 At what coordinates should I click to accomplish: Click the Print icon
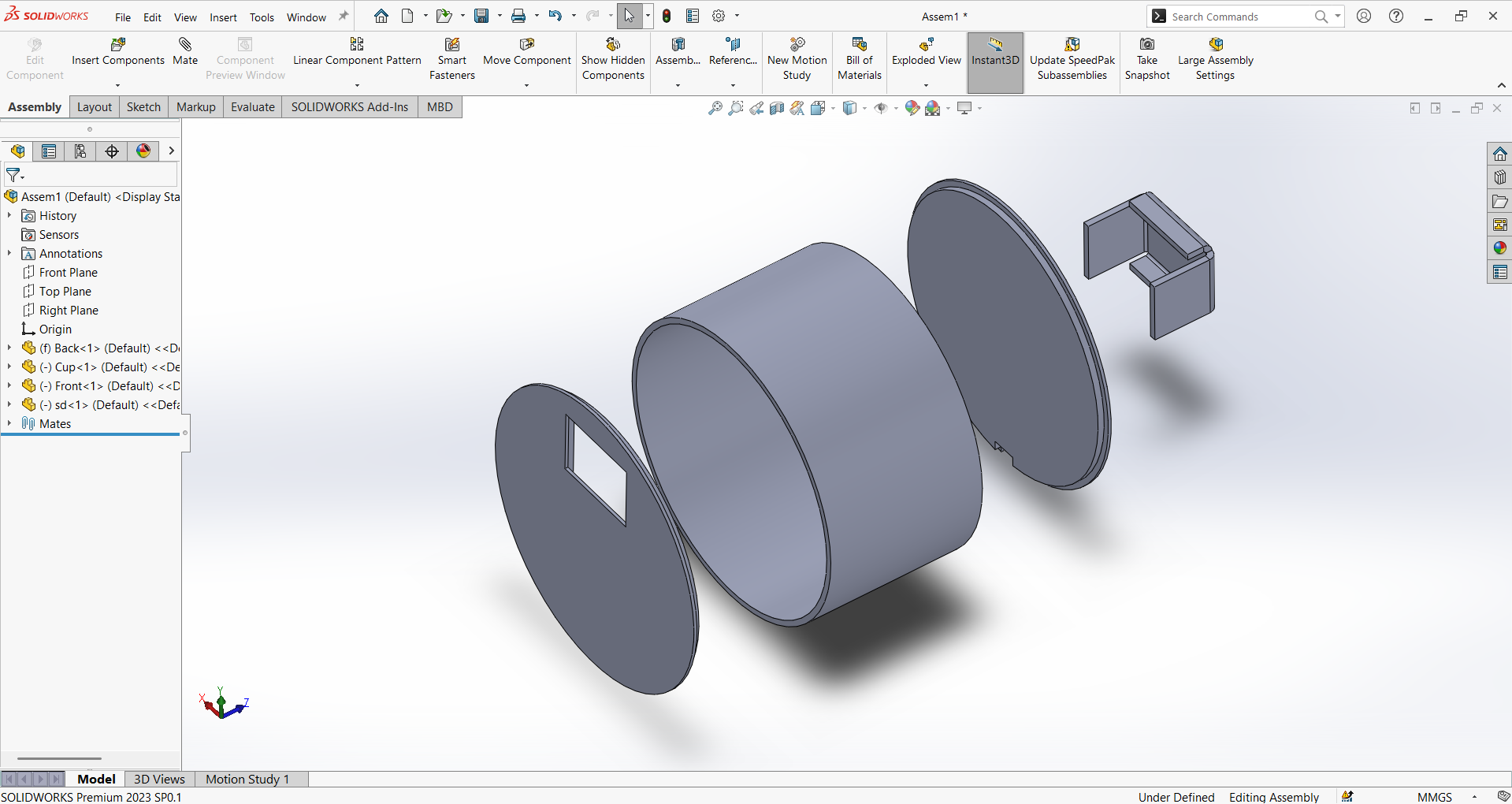click(518, 16)
